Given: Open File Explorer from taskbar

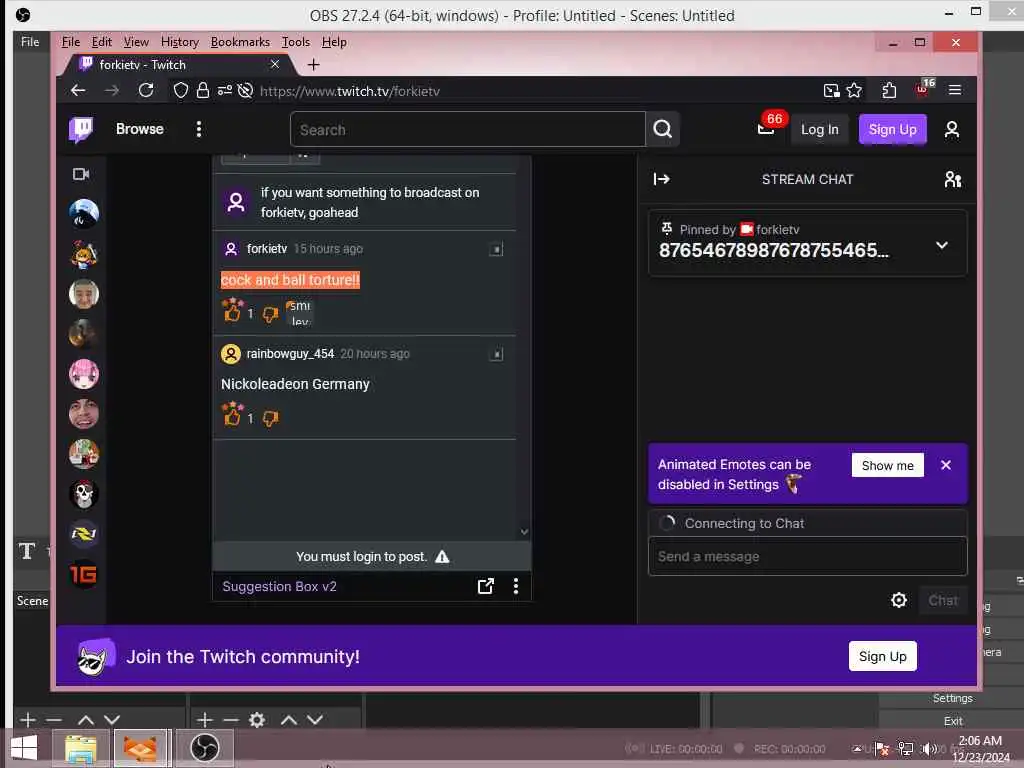Looking at the screenshot, I should pyautogui.click(x=80, y=748).
